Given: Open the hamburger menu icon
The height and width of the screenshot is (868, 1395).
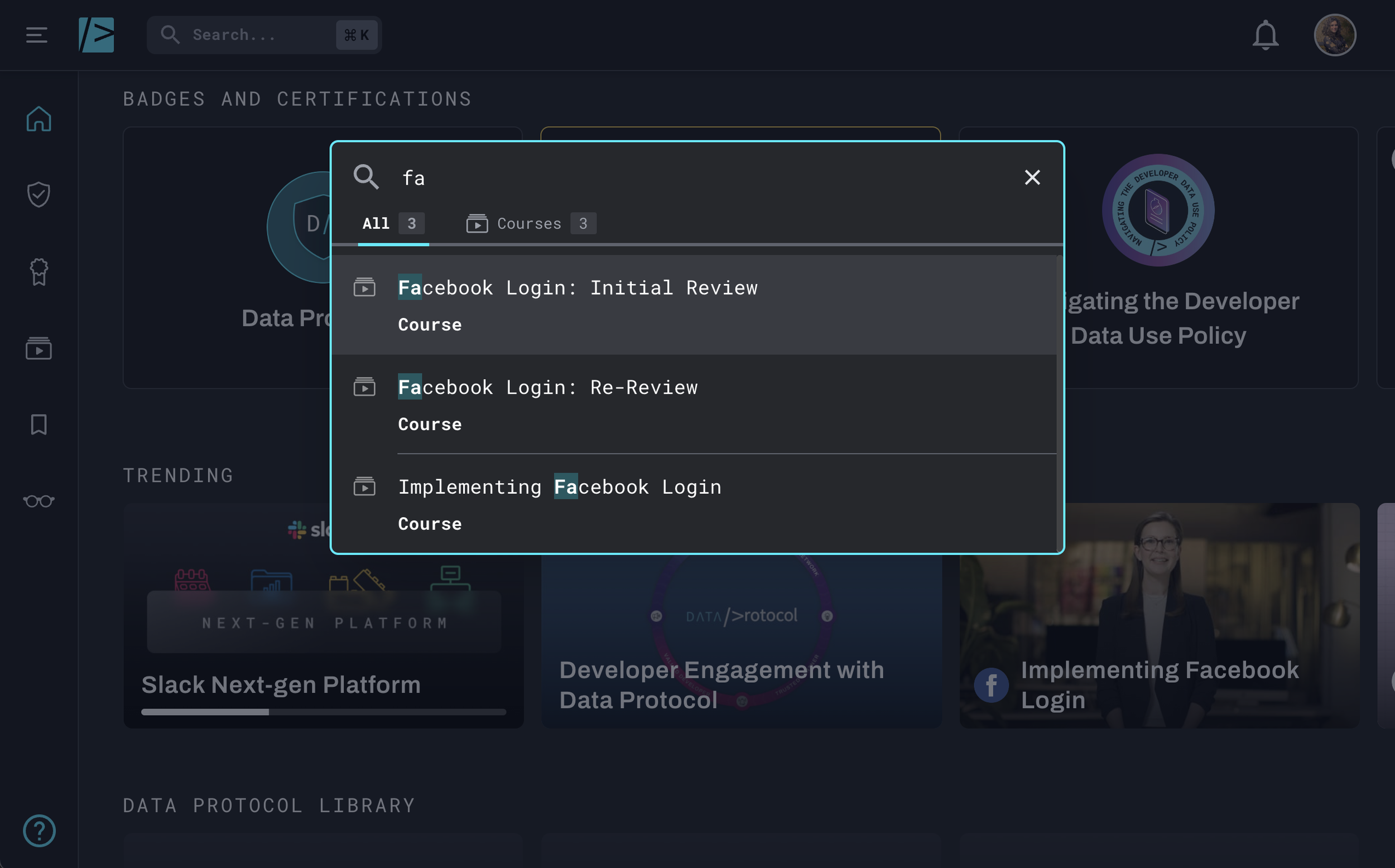Looking at the screenshot, I should click(36, 35).
